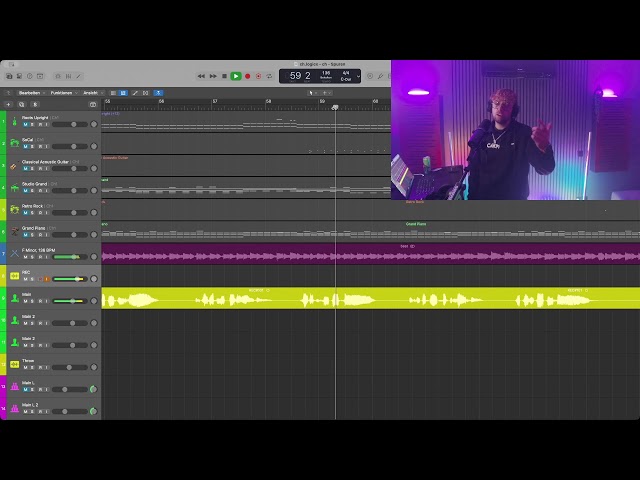The image size is (640, 480).
Task: Open the Smart Controls button
Action: [x=58, y=76]
